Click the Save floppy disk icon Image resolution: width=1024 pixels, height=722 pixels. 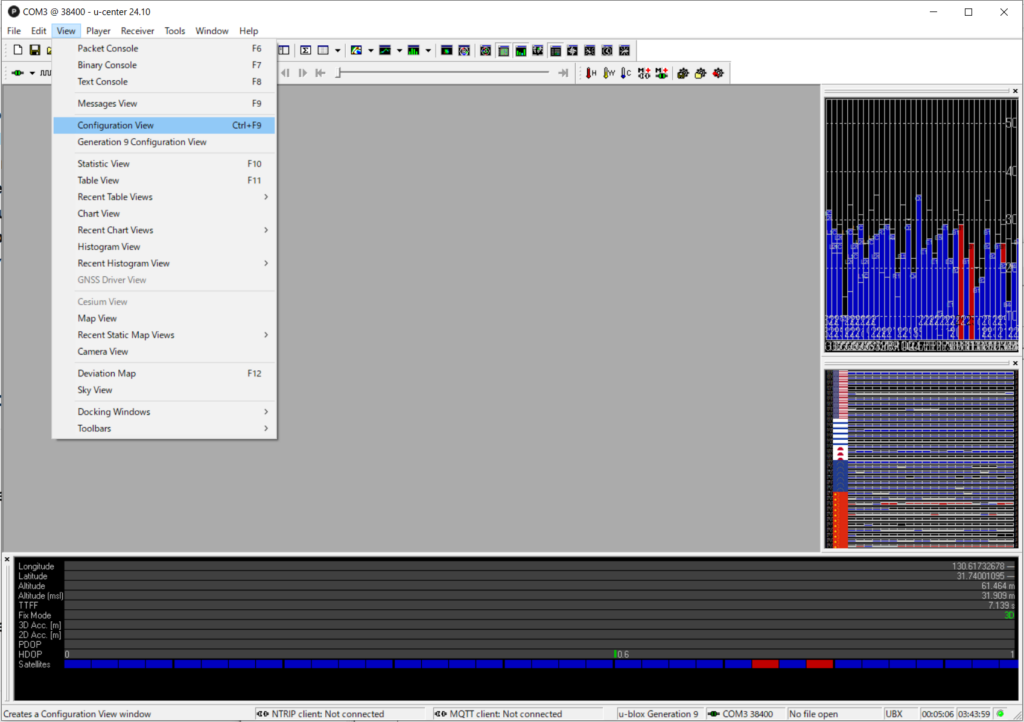[35, 50]
